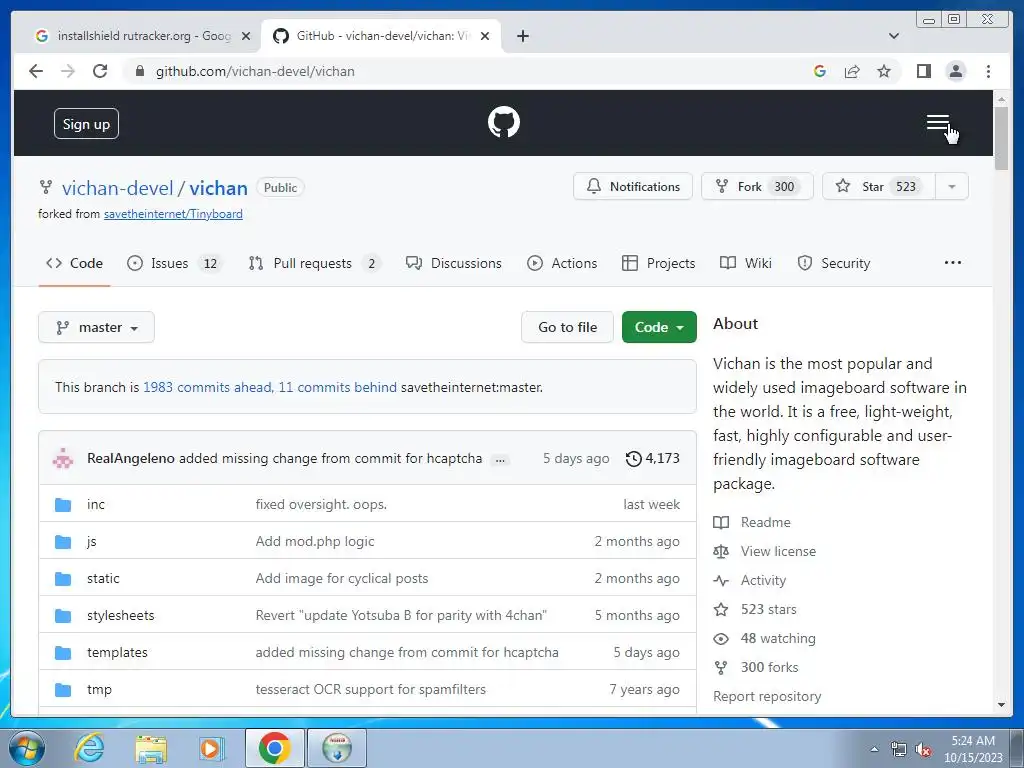The image size is (1024, 768).
Task: Open repository Activity link
Action: point(750,581)
